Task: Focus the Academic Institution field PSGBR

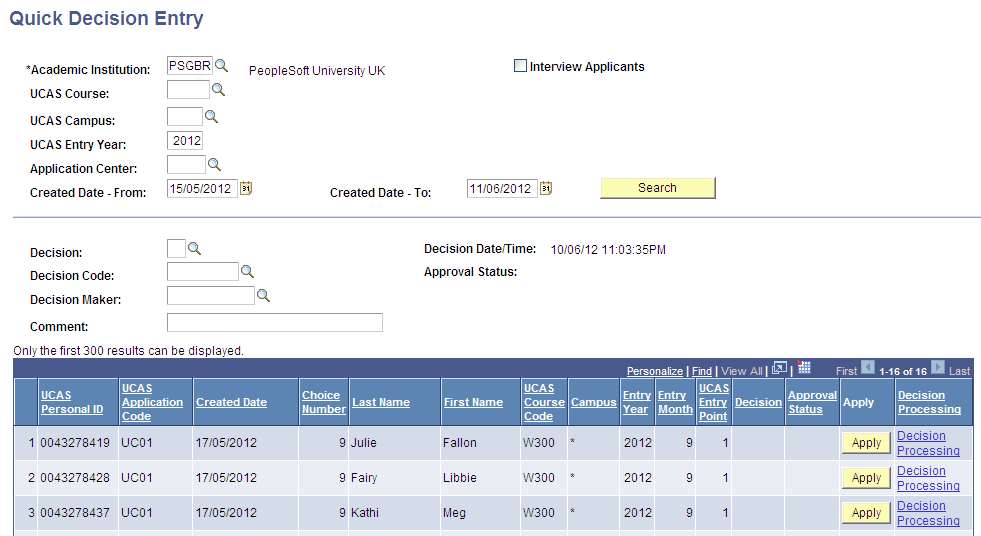Action: (190, 66)
